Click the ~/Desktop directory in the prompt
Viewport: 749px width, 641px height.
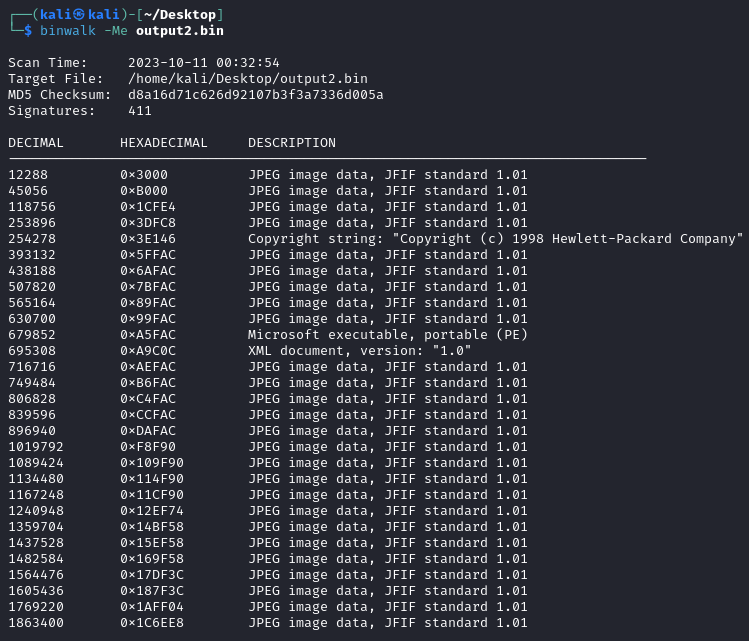pyautogui.click(x=184, y=14)
